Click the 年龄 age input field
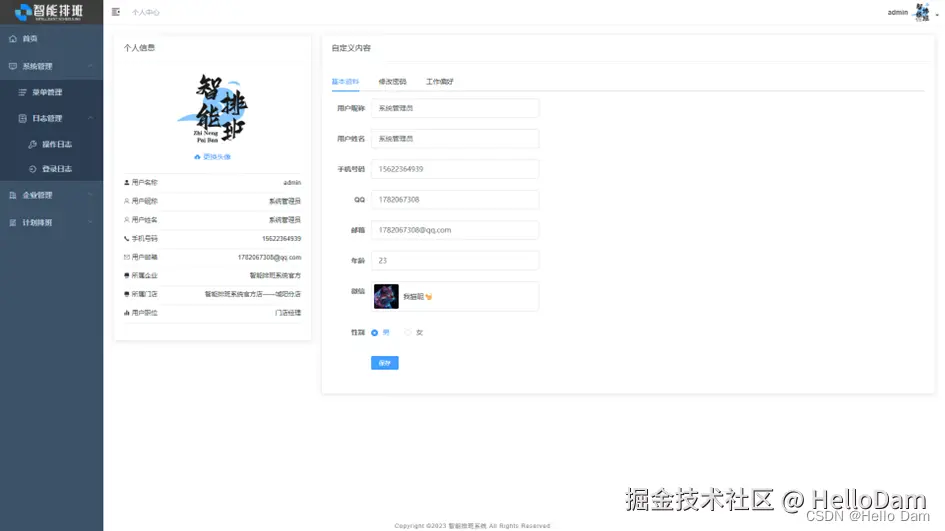This screenshot has height=531, width=945. coord(455,260)
